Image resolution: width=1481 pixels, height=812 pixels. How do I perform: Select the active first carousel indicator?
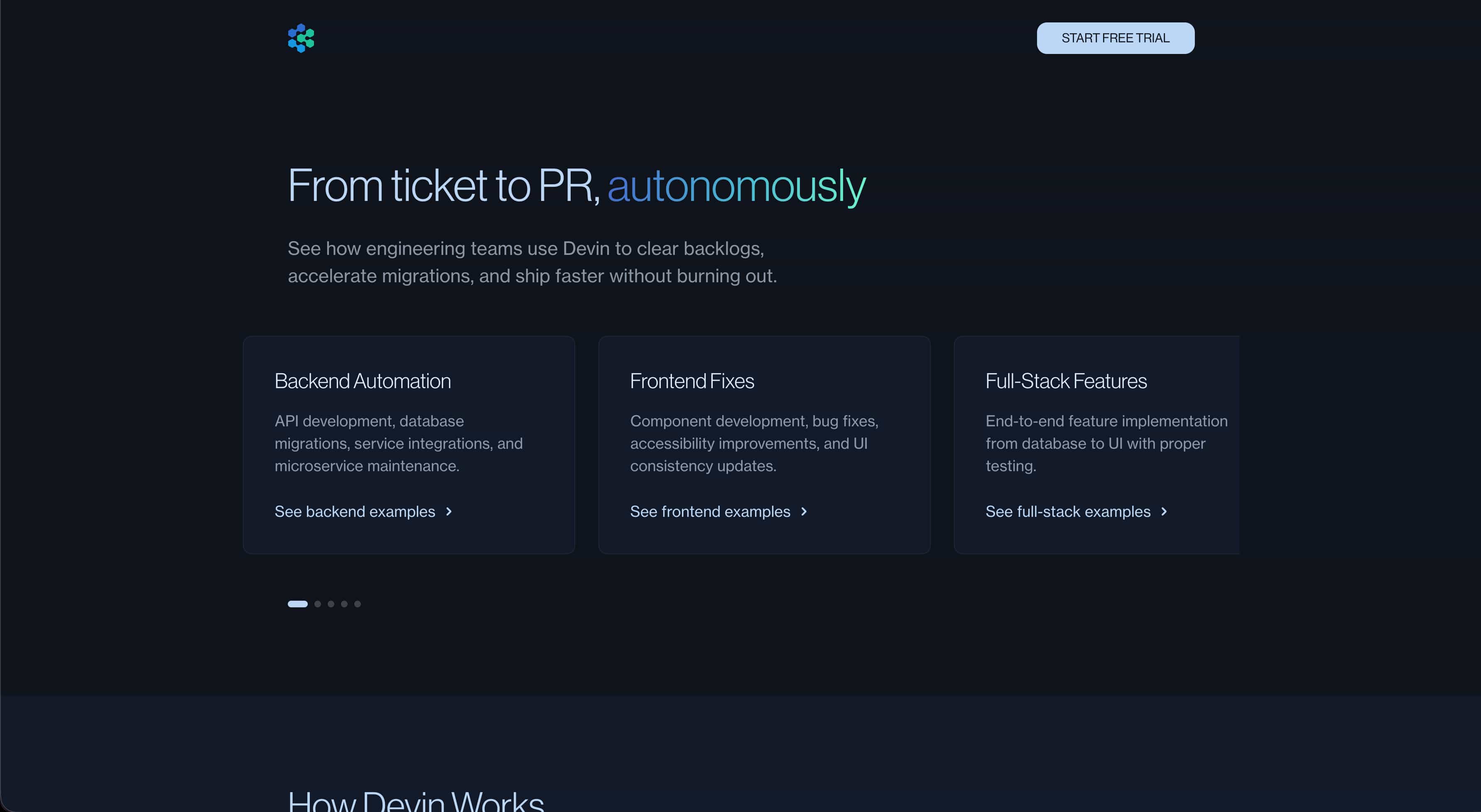297,604
